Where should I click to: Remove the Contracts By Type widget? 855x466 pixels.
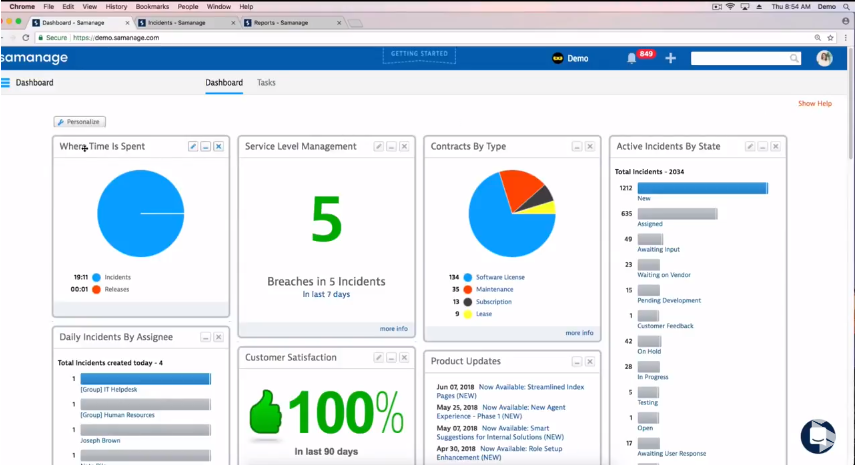click(x=591, y=147)
